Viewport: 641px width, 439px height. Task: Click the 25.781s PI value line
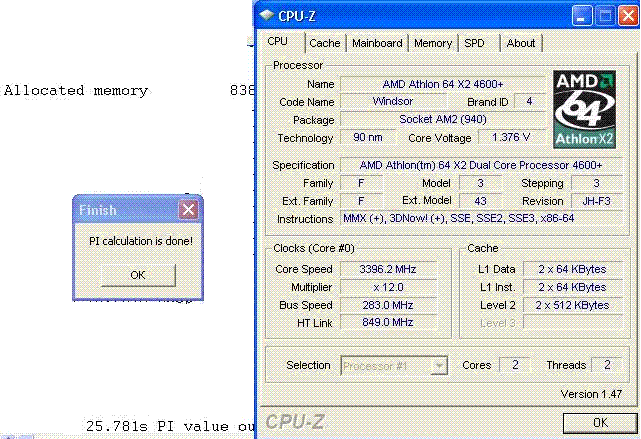pos(170,426)
